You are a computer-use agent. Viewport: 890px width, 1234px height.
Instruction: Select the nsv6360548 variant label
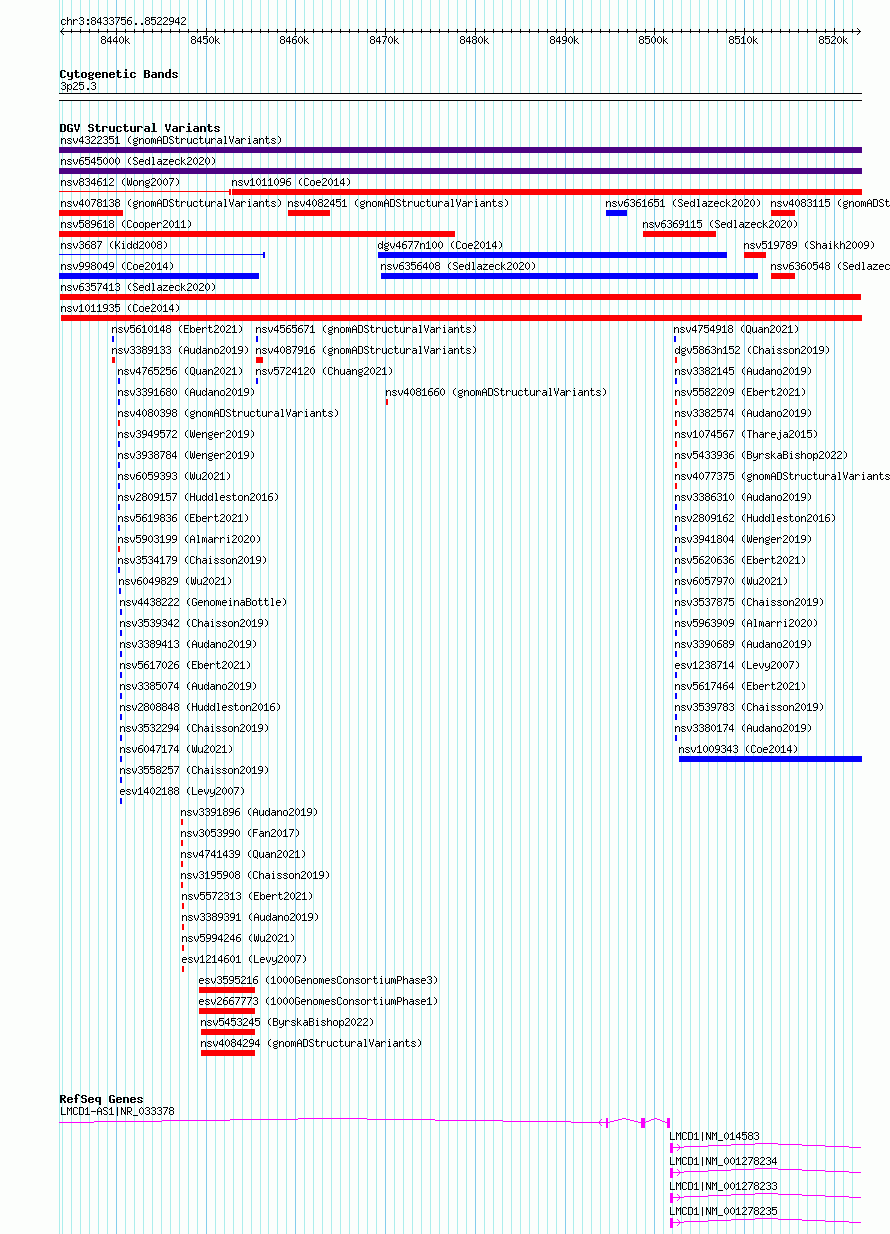(x=830, y=266)
